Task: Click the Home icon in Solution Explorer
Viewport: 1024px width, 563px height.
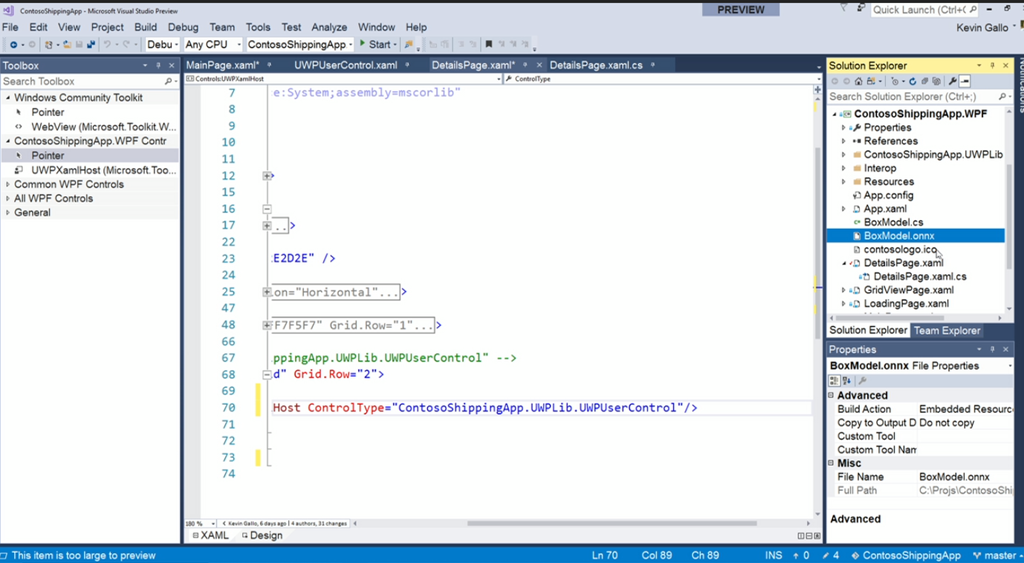Action: 859,81
